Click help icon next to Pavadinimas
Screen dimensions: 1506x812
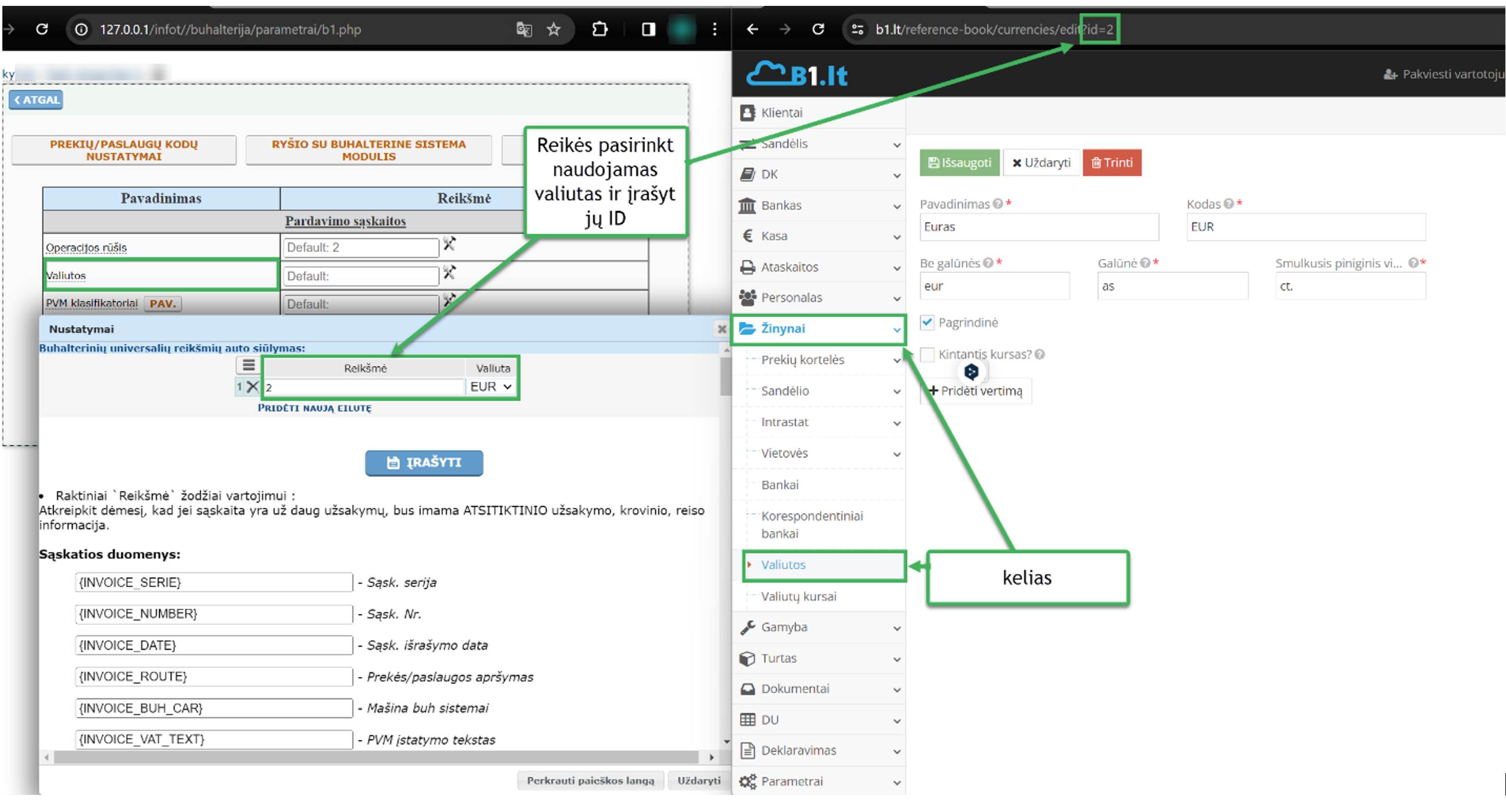click(998, 204)
